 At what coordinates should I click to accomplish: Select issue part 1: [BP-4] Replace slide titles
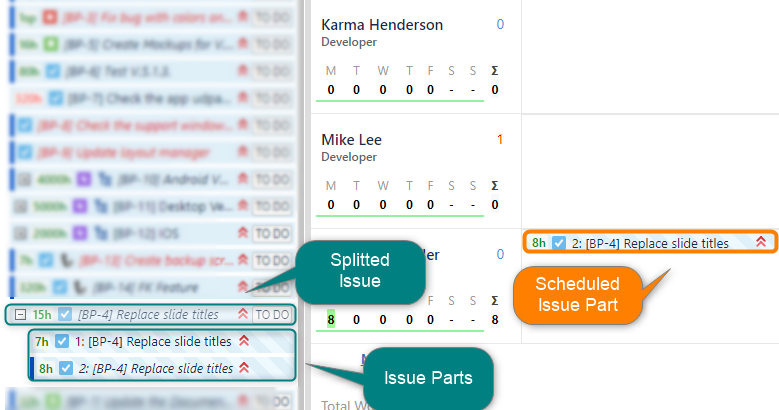click(162, 341)
